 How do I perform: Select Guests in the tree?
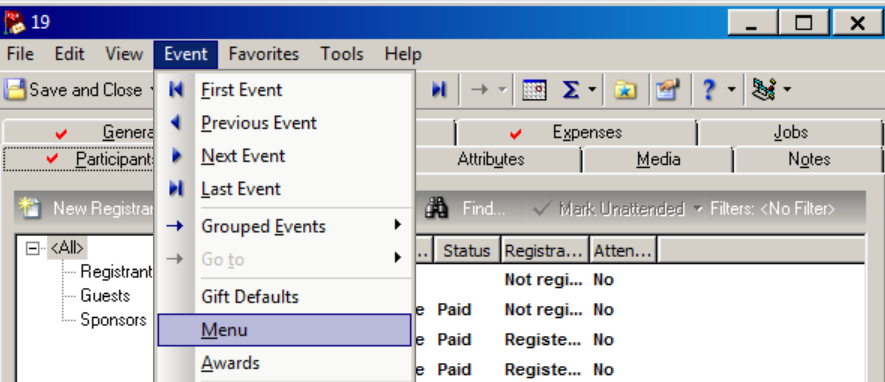(105, 296)
